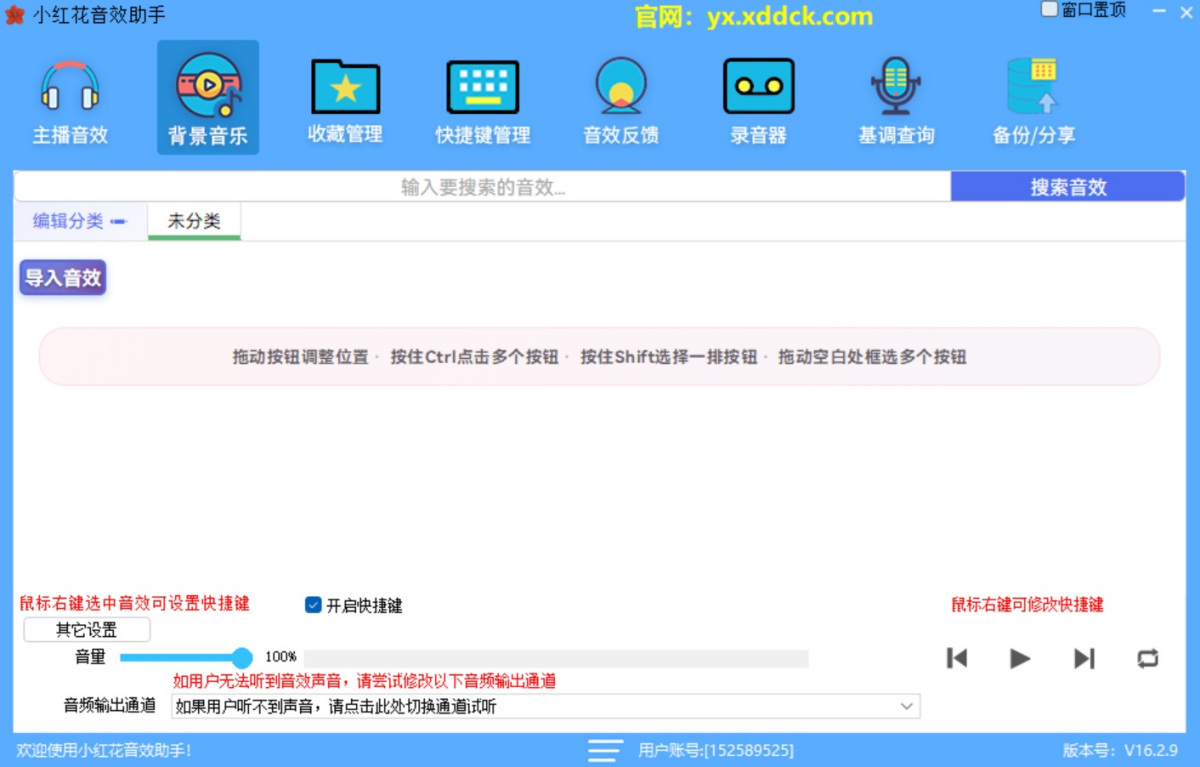Viewport: 1200px width, 767px height.
Task: Open 收藏管理 favorites manager
Action: click(344, 97)
